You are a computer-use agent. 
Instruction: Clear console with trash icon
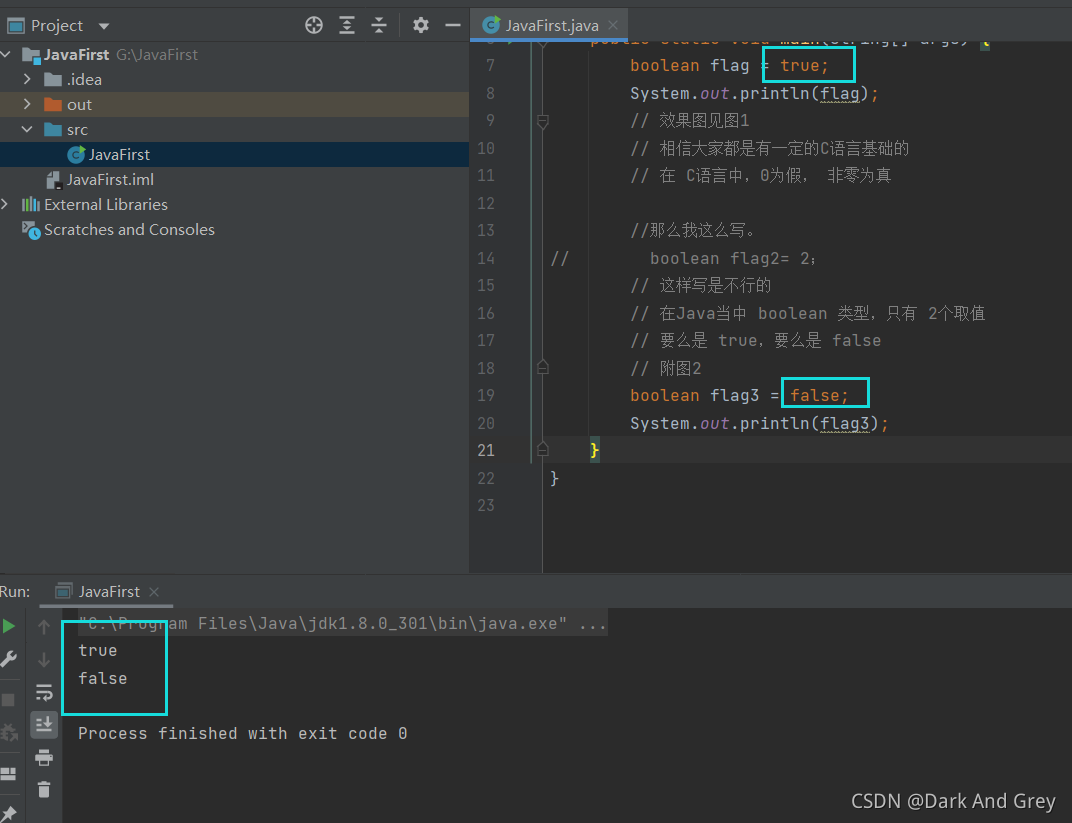coord(44,790)
